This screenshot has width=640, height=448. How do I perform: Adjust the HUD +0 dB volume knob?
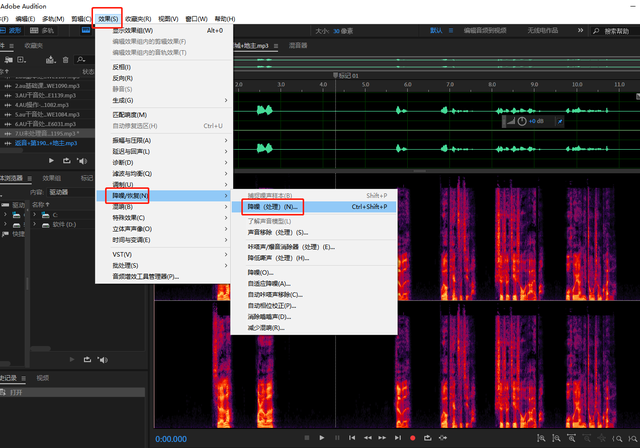[522, 121]
